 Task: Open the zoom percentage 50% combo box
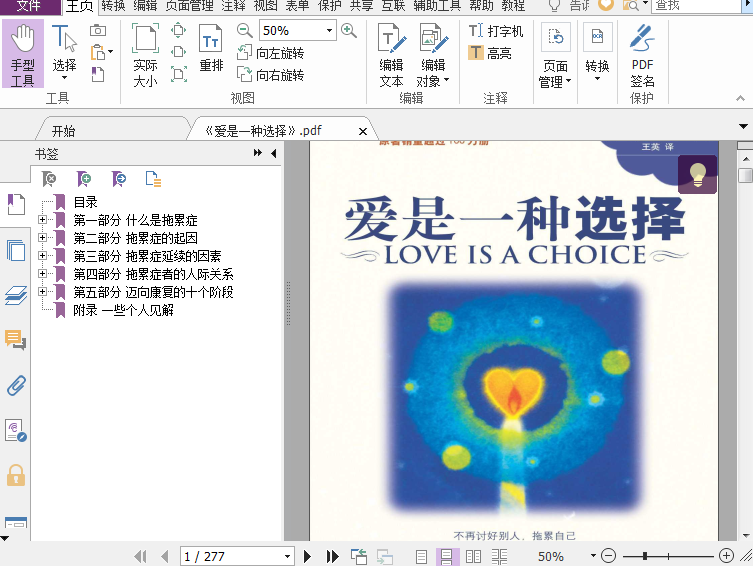pyautogui.click(x=297, y=31)
